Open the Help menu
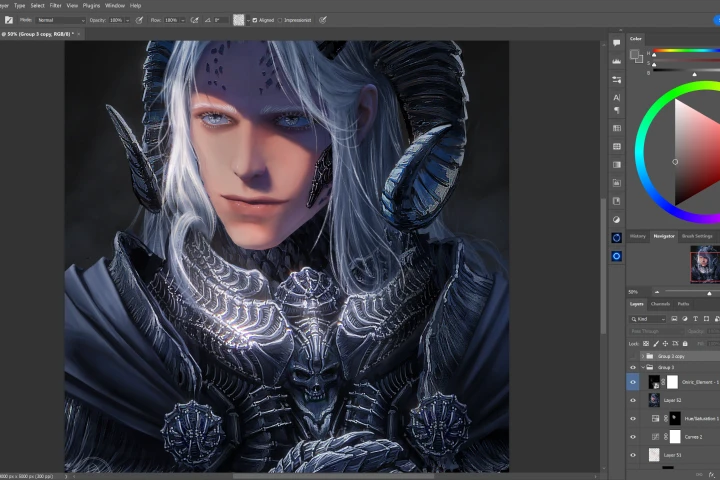Viewport: 720px width, 480px height. 135,6
